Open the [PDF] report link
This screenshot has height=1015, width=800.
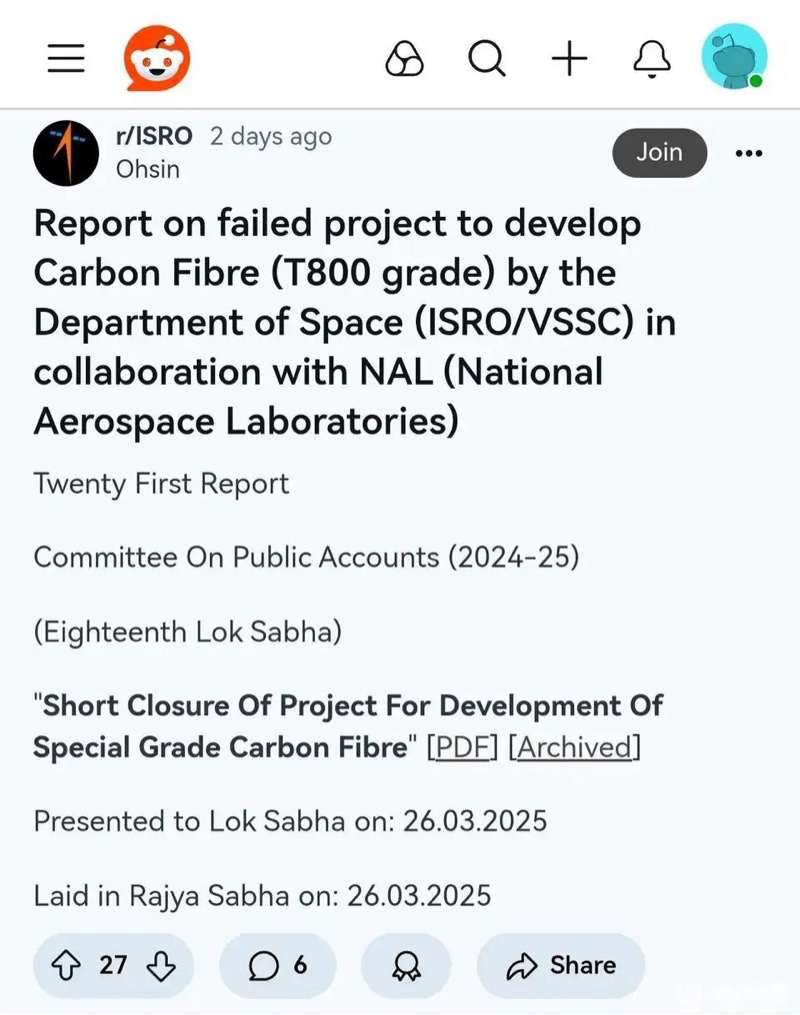point(462,748)
